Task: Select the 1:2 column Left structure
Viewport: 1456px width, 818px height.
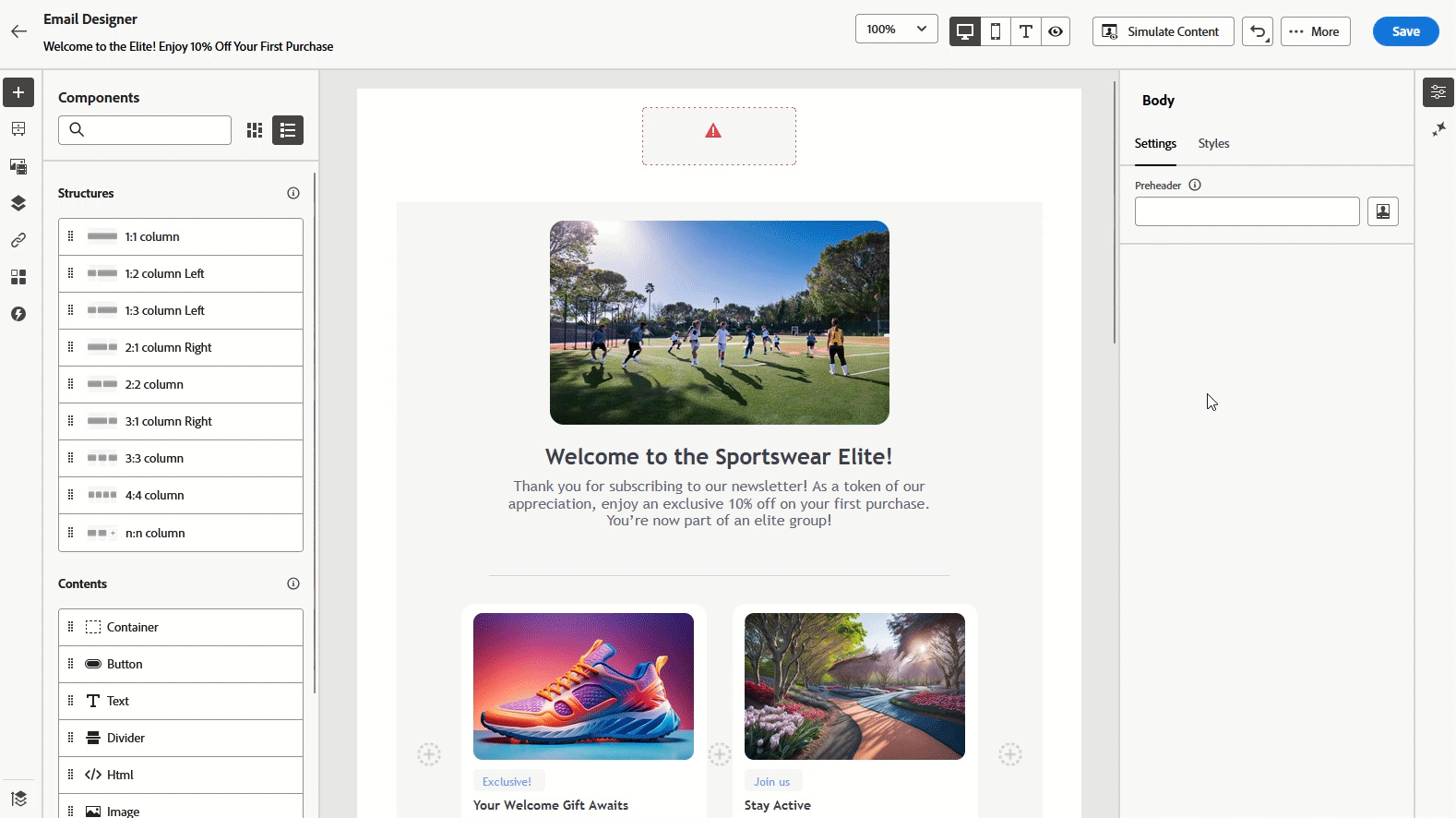Action: coord(181,274)
